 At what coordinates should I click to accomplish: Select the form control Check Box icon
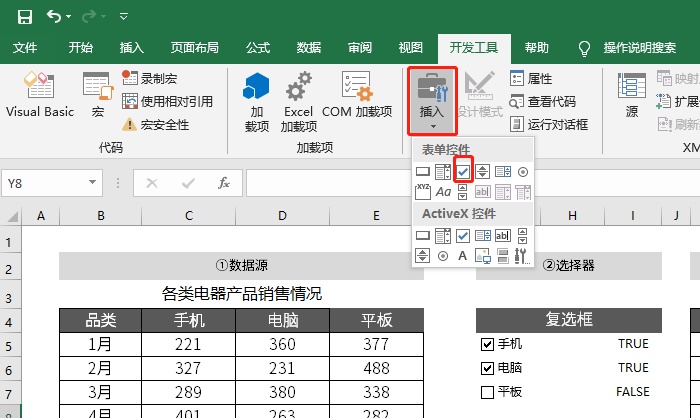[x=463, y=171]
